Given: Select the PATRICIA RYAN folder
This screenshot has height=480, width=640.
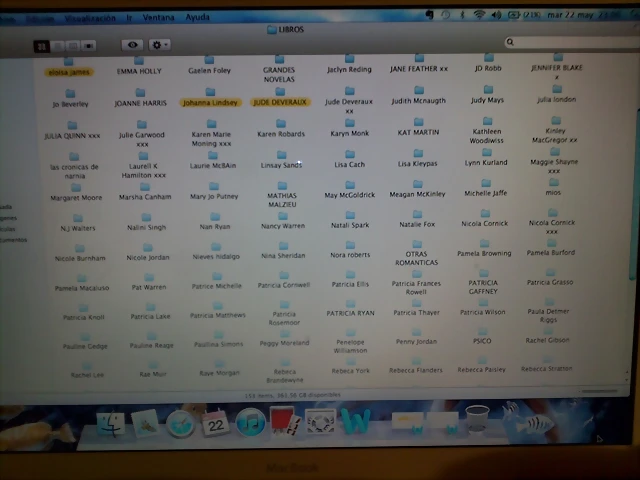Looking at the screenshot, I should tap(351, 309).
